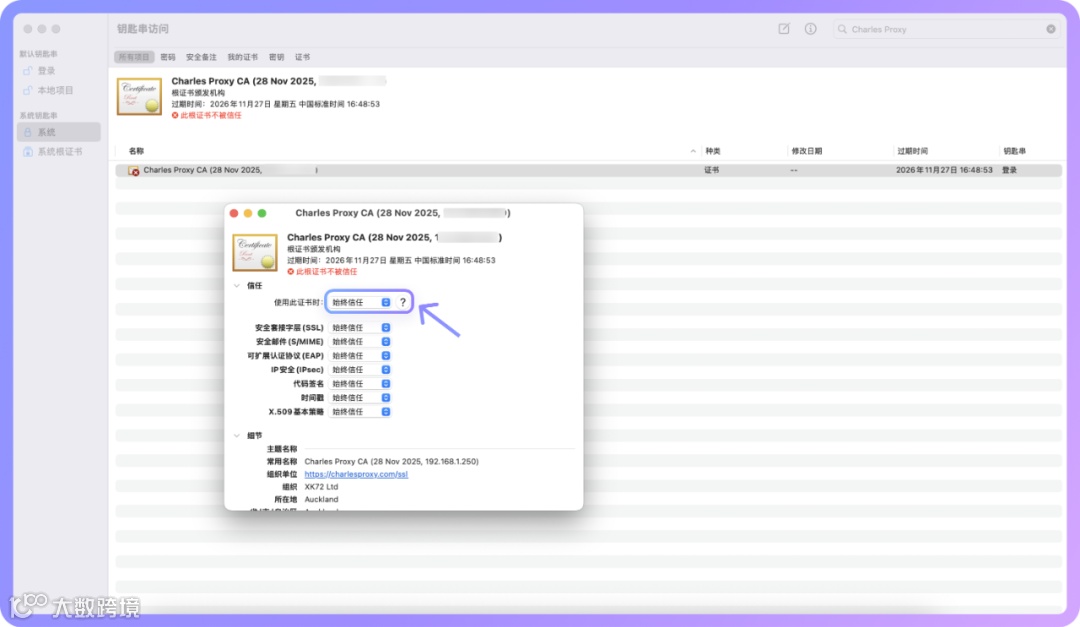1080x627 pixels.
Task: Select the 系统 keychain in sidebar
Action: 59,132
